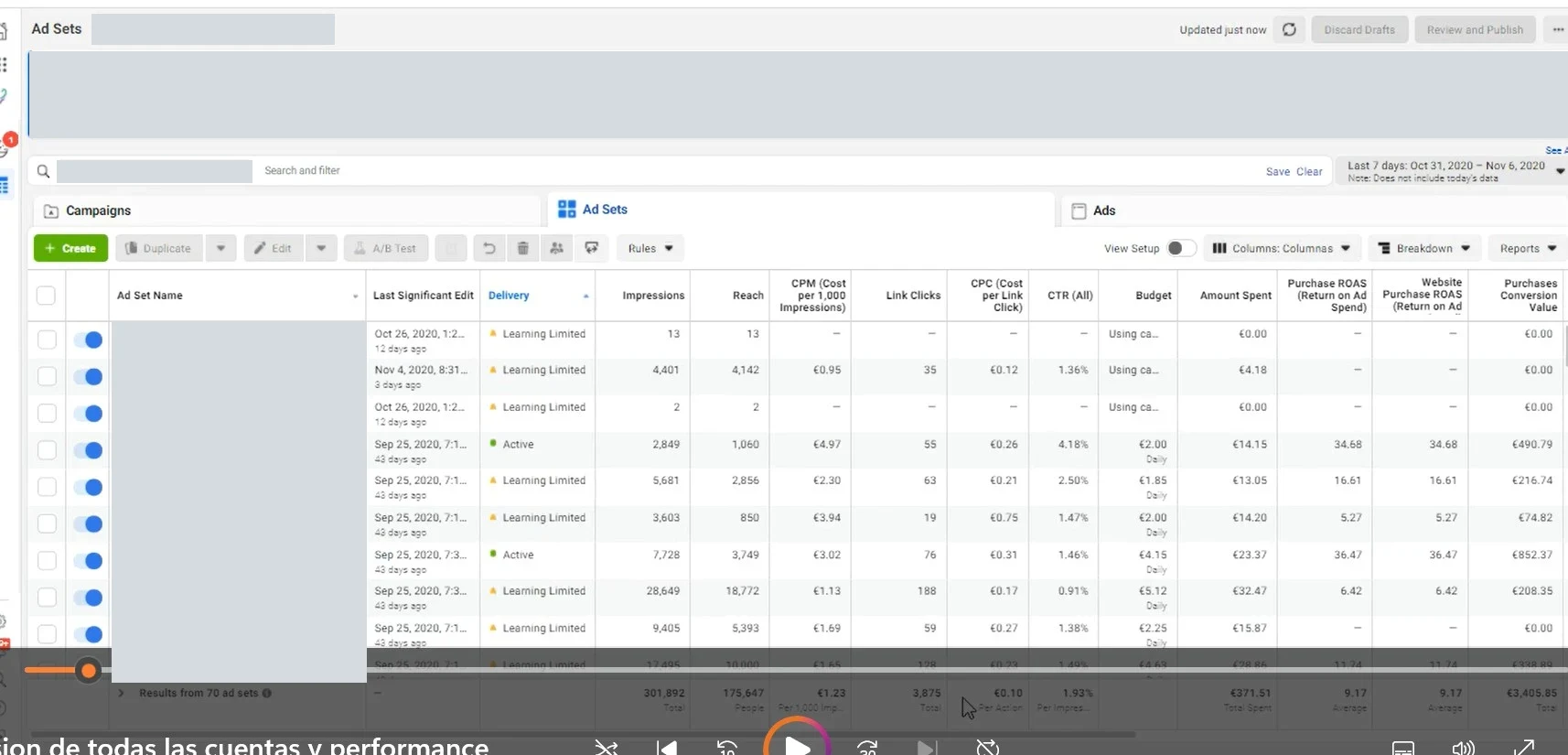
Task: Check the checkbox for the 3,603 impressions row
Action: (x=47, y=524)
